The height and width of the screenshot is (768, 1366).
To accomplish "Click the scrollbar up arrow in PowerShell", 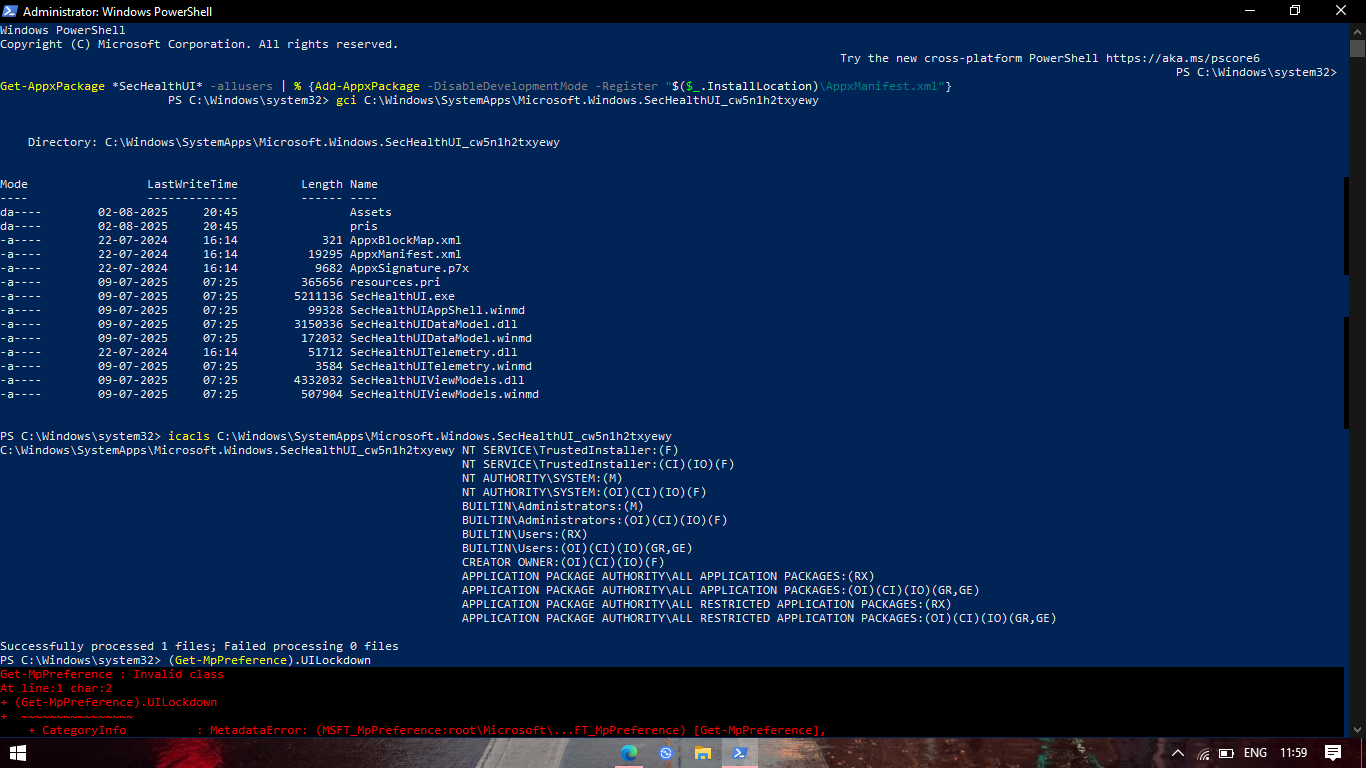I will pyautogui.click(x=1357, y=31).
